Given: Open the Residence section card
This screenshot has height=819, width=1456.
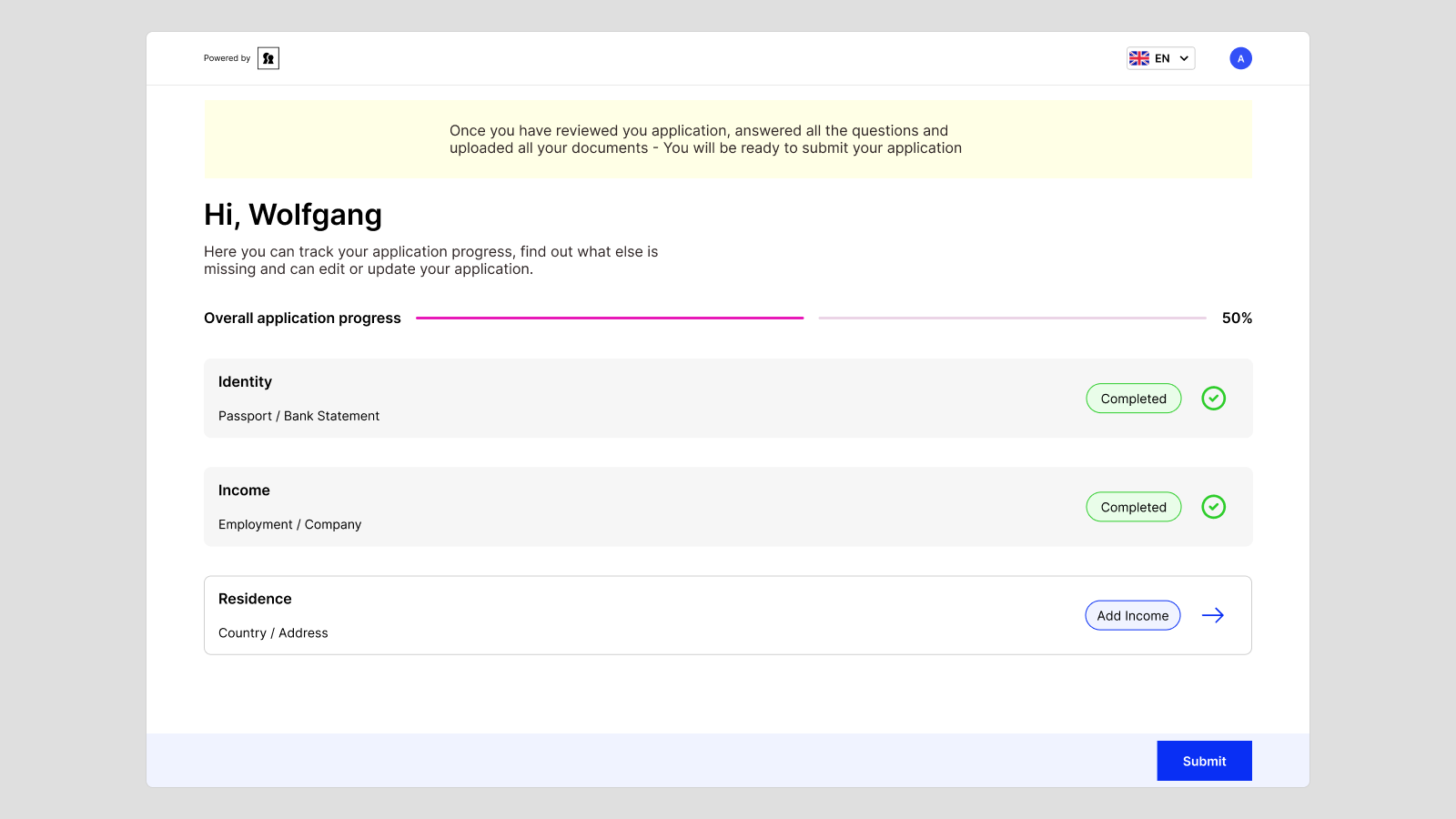Looking at the screenshot, I should tap(728, 615).
